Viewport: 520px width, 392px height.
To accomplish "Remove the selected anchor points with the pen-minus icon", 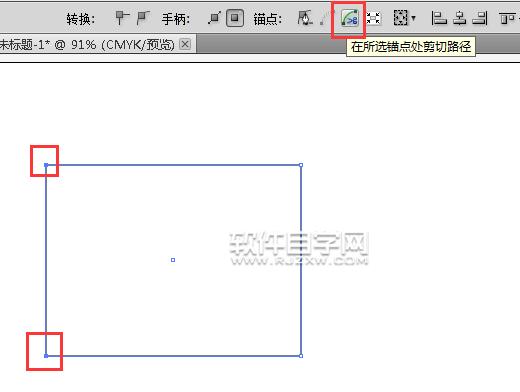I will [x=305, y=18].
